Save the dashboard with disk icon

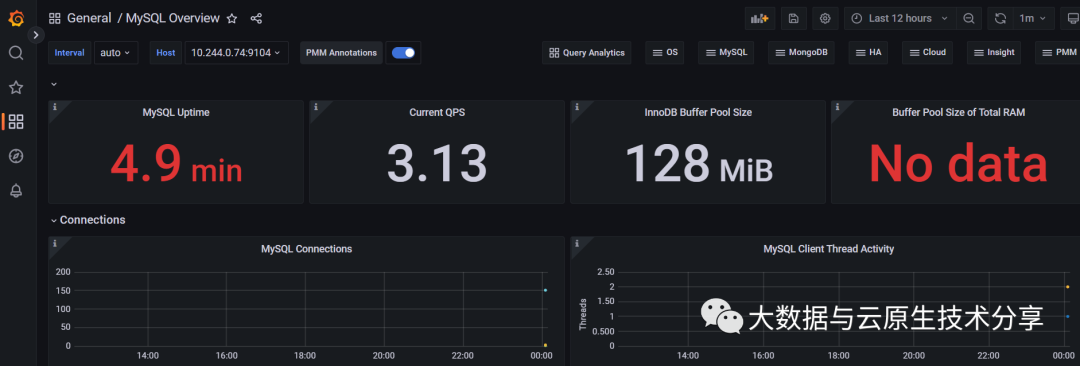pos(793,19)
